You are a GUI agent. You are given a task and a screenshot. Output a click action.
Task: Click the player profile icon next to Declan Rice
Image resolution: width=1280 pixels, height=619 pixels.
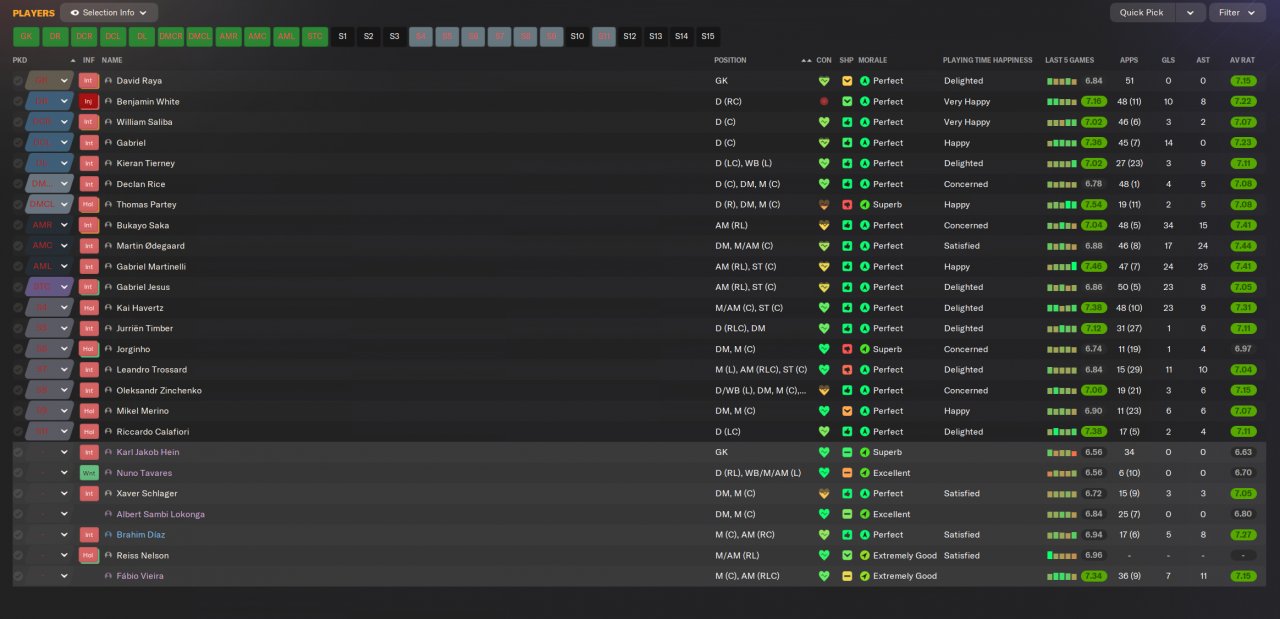108,184
